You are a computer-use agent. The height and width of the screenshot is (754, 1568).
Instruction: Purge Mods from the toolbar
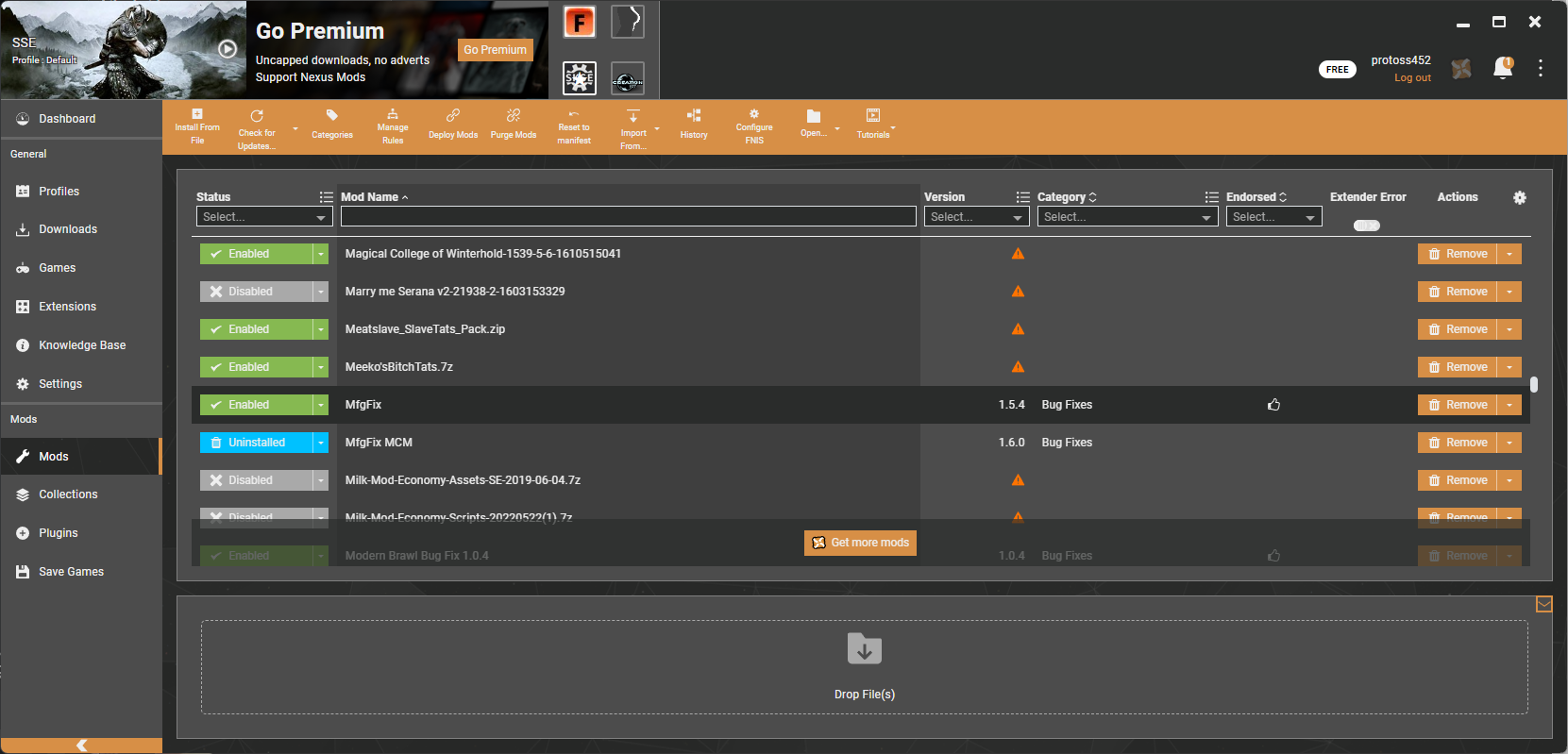514,125
